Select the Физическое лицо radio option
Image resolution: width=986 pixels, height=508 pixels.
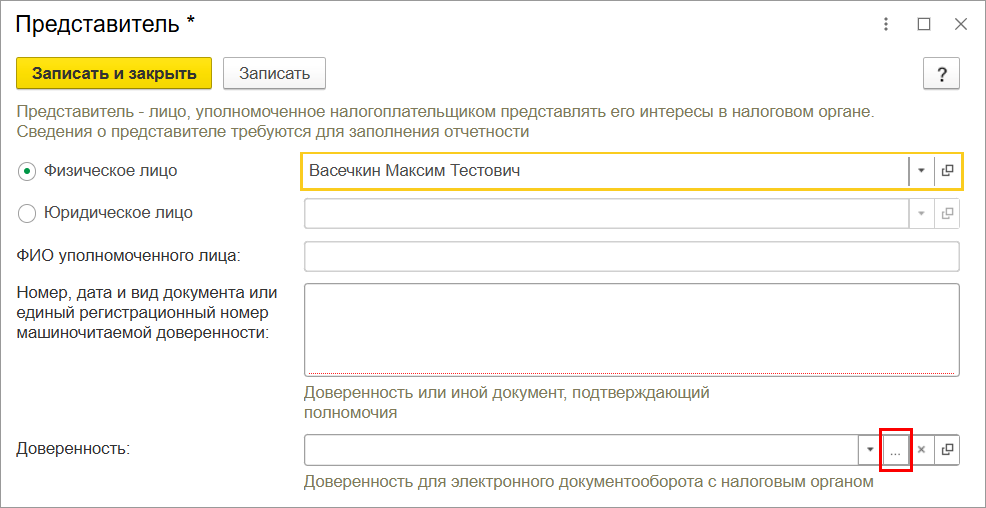(x=27, y=171)
